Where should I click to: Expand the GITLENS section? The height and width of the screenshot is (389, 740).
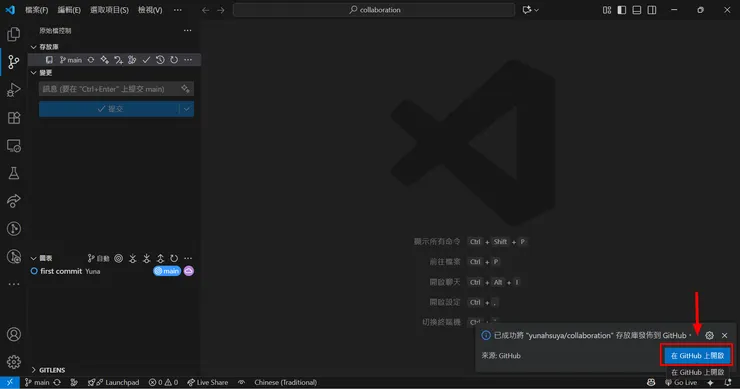33,370
